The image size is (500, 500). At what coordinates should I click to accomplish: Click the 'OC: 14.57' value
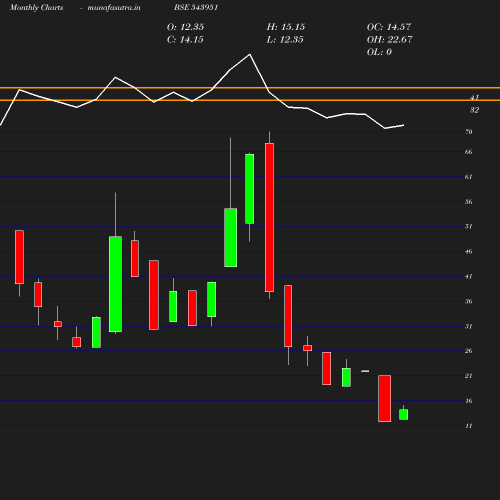click(389, 27)
